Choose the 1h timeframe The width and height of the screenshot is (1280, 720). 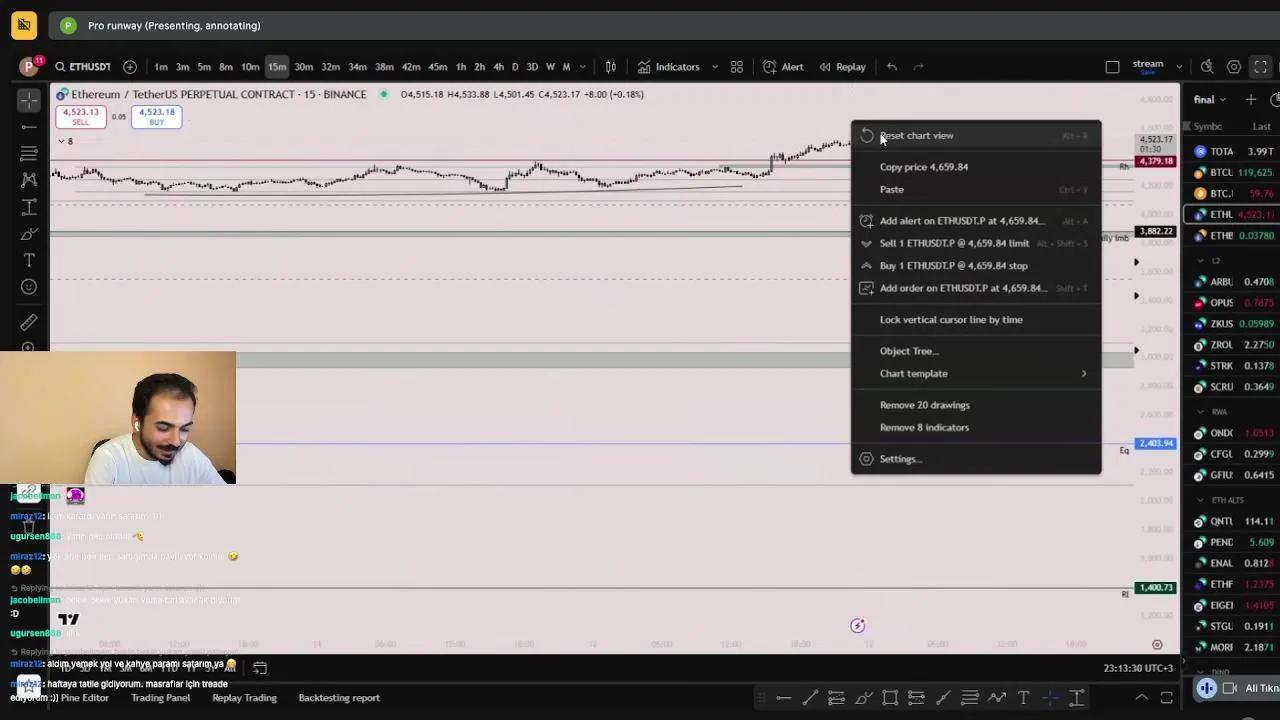(461, 67)
